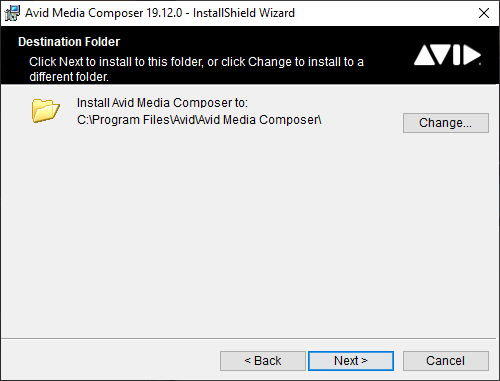500x381 pixels.
Task: Click the window title 'Avid Media Composer 19.12.0'
Action: 104,13
